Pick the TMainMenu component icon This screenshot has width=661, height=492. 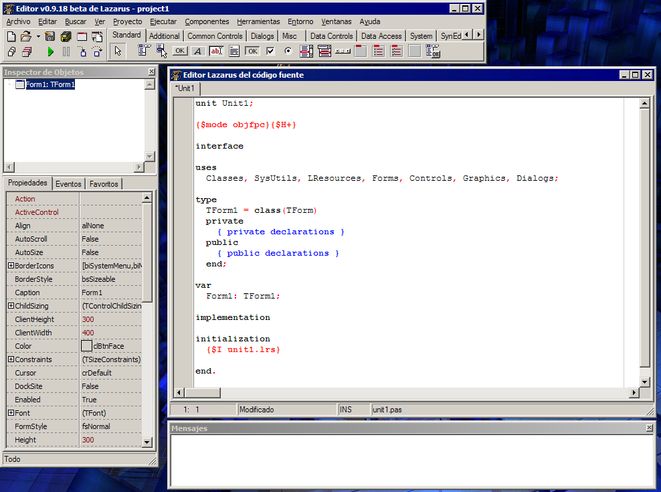coord(143,51)
